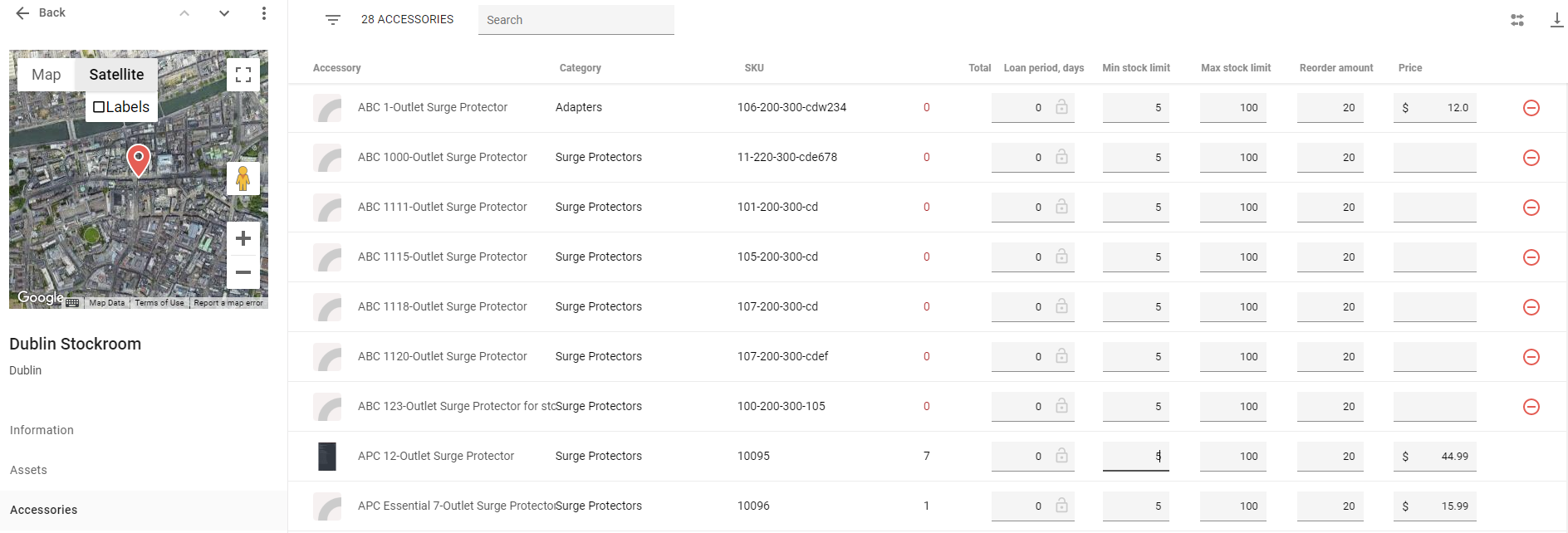
Task: Open the three-dot more options menu
Action: point(263,13)
